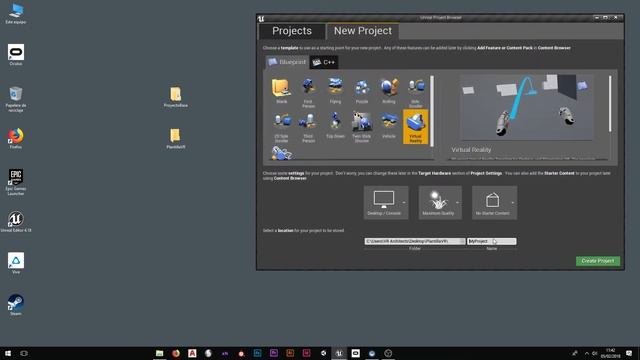Switch to the C++ template tab

(324, 62)
